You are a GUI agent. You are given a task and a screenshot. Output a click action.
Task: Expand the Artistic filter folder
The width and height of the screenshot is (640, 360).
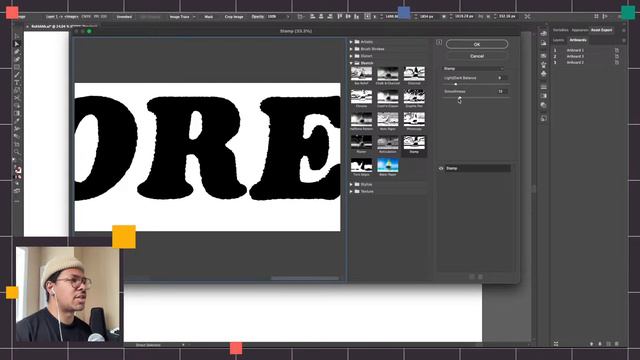click(x=351, y=42)
